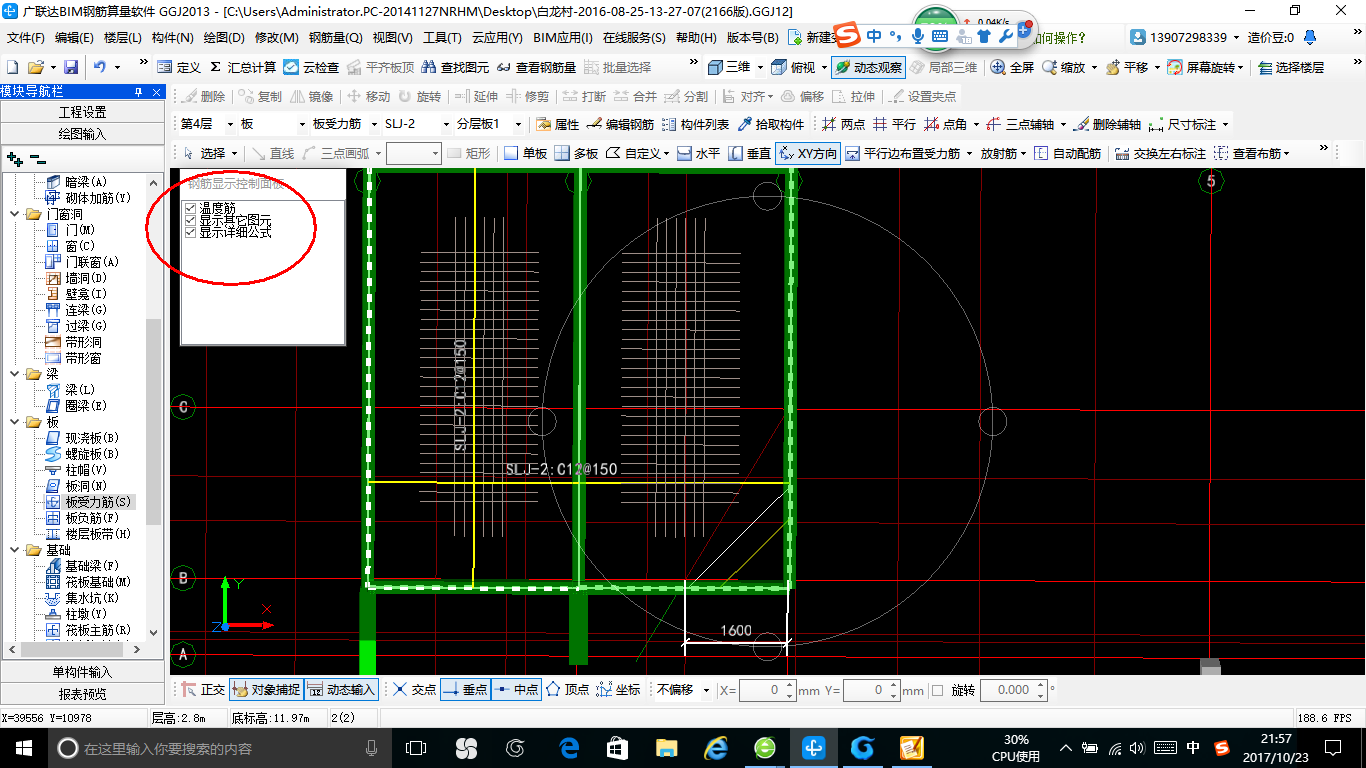Open 查看钢筋量 rebar quantity viewer
This screenshot has height=768, width=1366.
[x=536, y=67]
